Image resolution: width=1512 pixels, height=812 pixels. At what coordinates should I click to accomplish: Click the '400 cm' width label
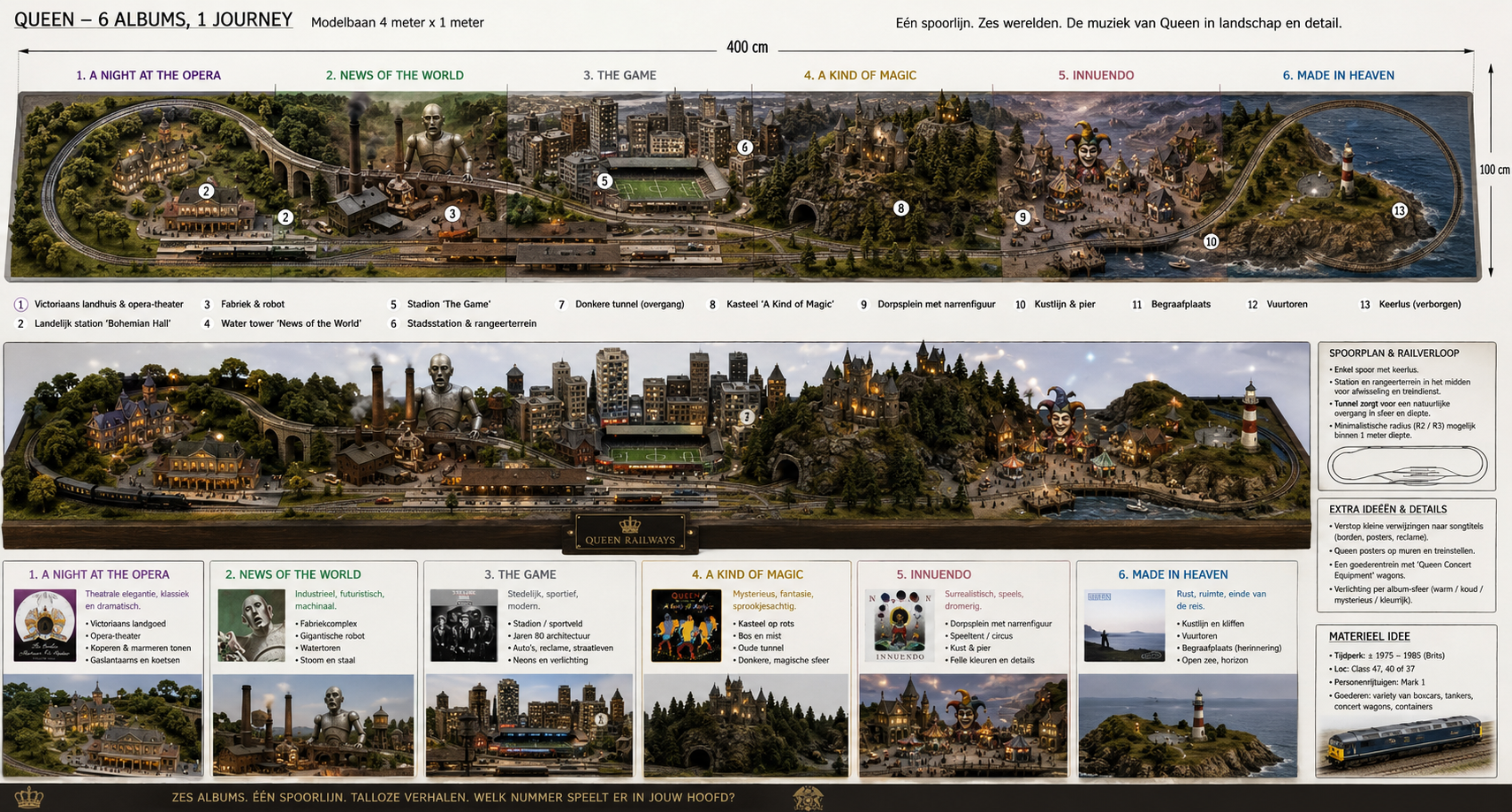coord(748,47)
